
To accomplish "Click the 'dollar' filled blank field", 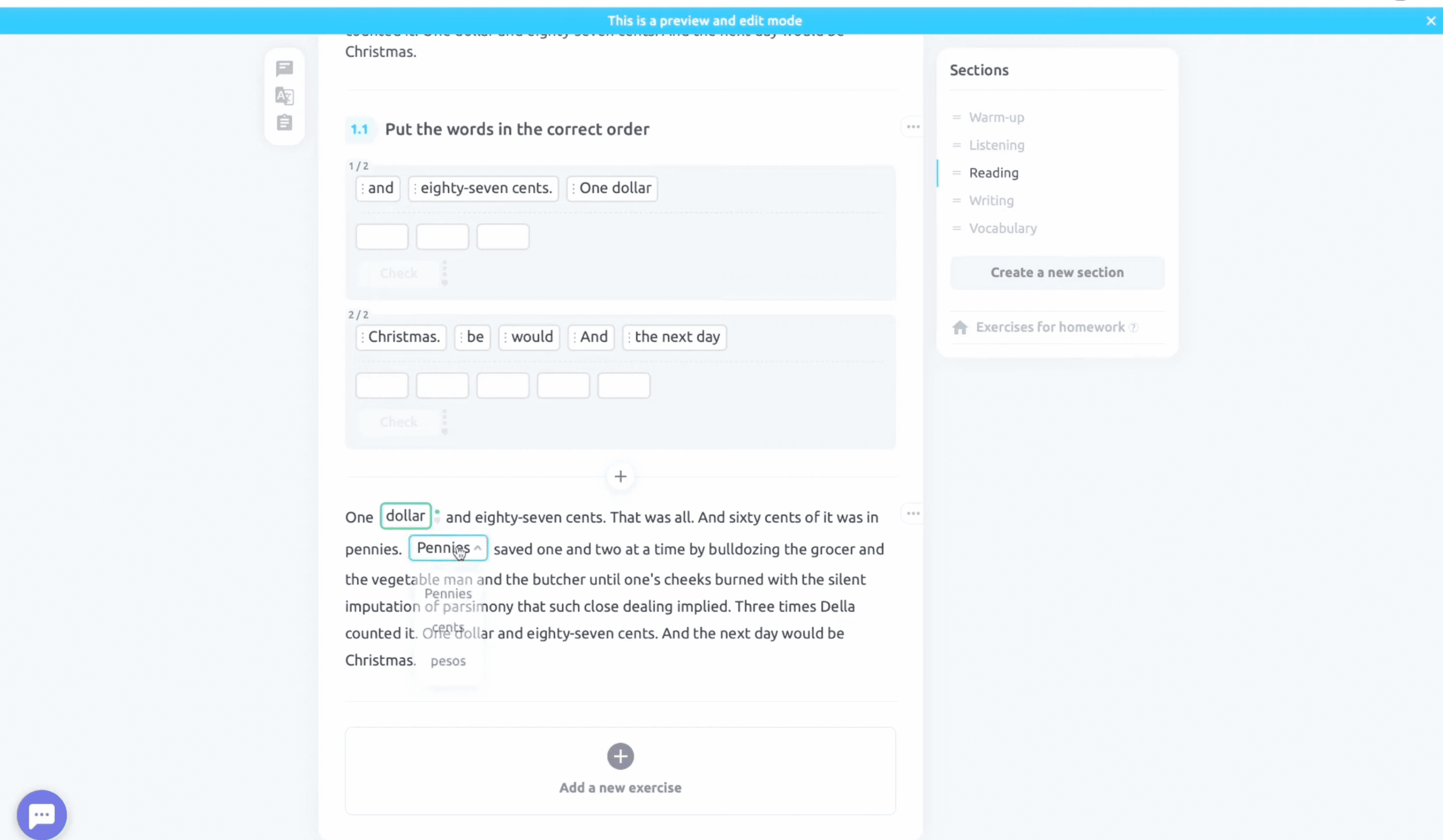I will (x=406, y=516).
